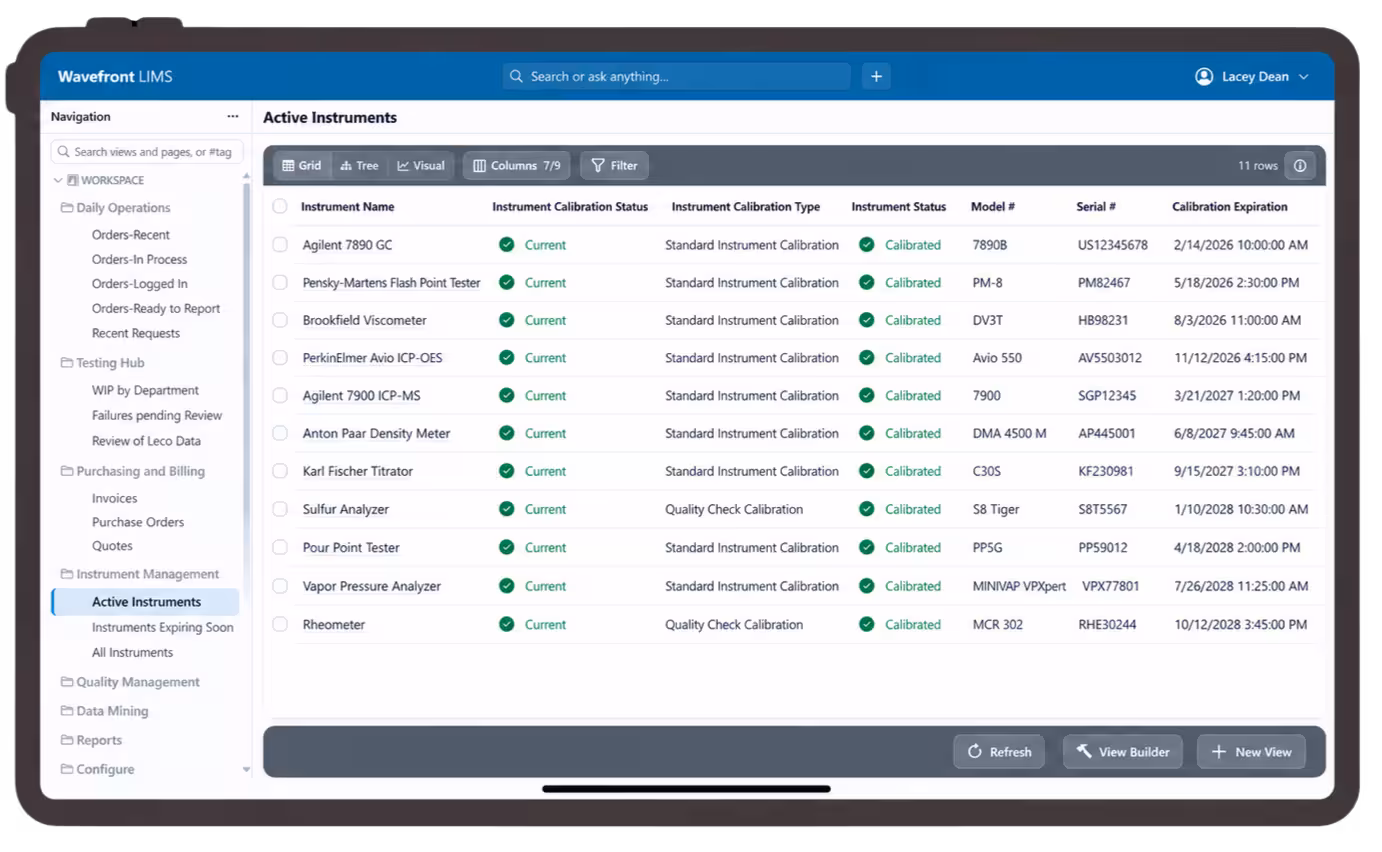Click the Search or ask anything field
This screenshot has height=852, width=1382.
(x=676, y=76)
